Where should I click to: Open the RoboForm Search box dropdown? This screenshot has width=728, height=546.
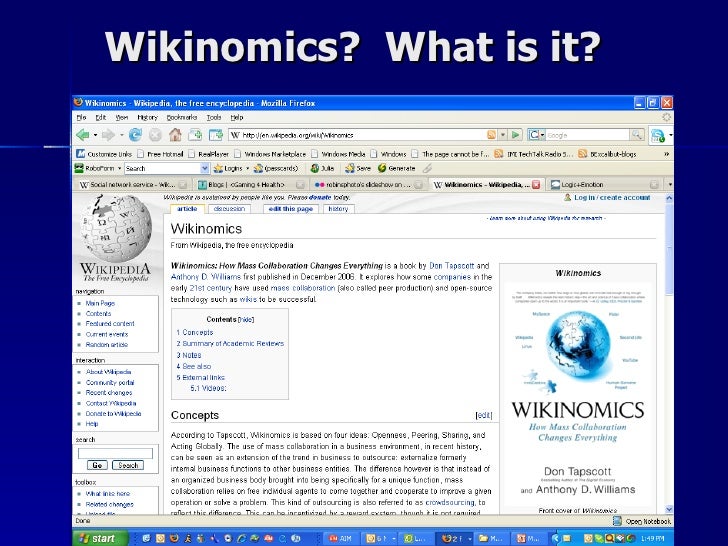[x=205, y=168]
